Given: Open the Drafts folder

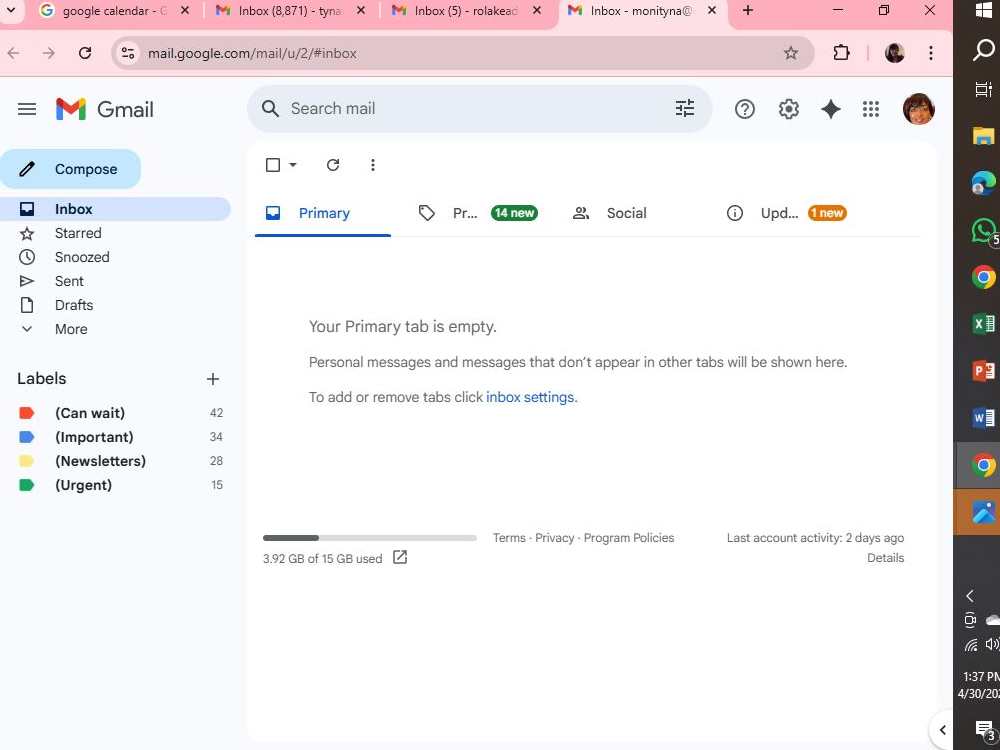Looking at the screenshot, I should (x=115, y=305).
